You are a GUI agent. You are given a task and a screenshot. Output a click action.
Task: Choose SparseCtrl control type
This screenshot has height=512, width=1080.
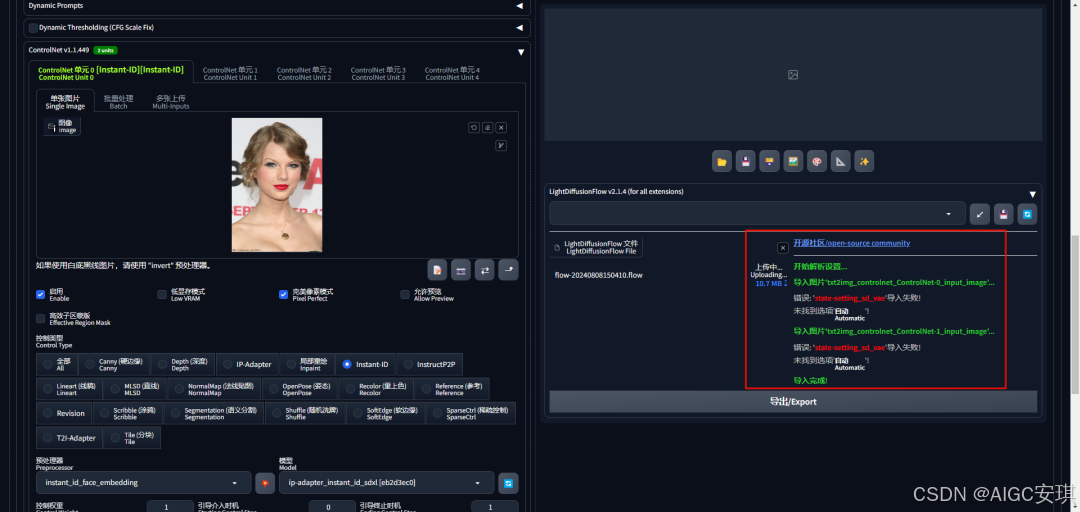coord(470,413)
